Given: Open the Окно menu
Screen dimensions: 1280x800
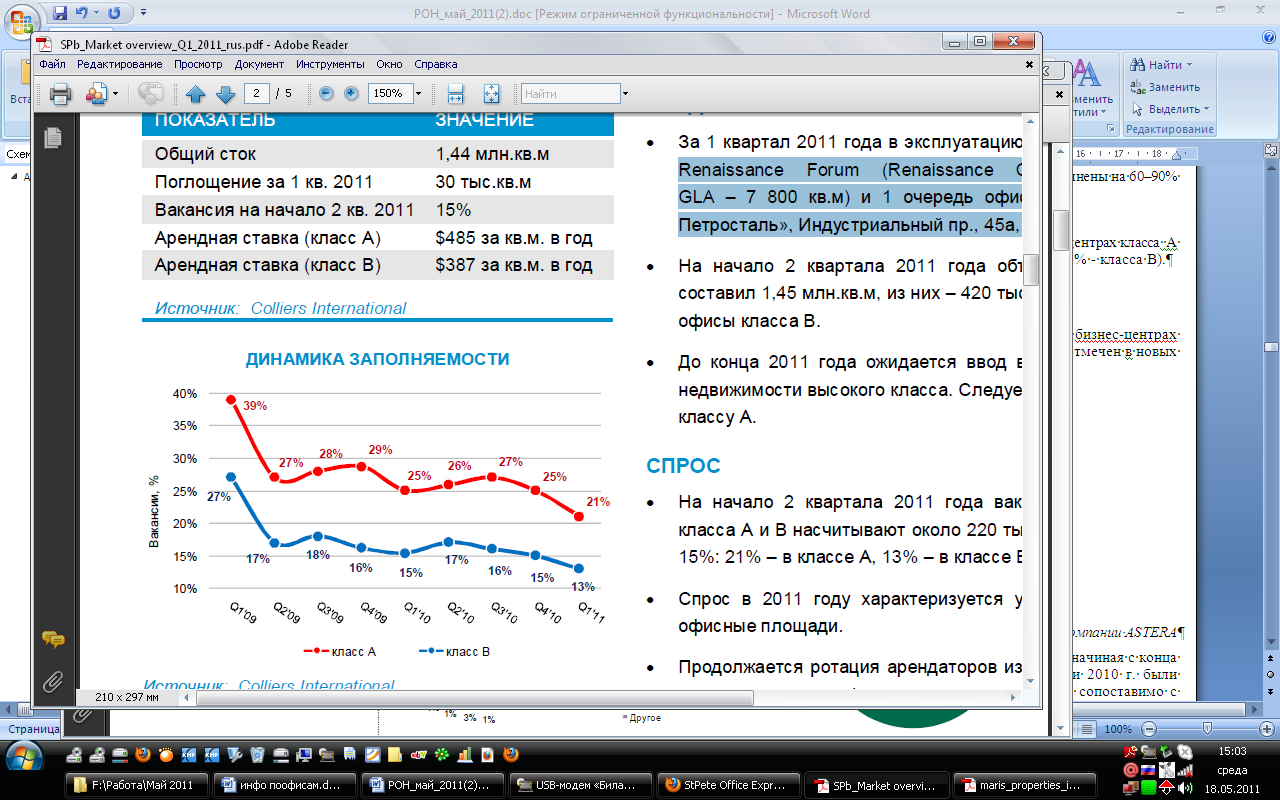Looking at the screenshot, I should click(390, 64).
